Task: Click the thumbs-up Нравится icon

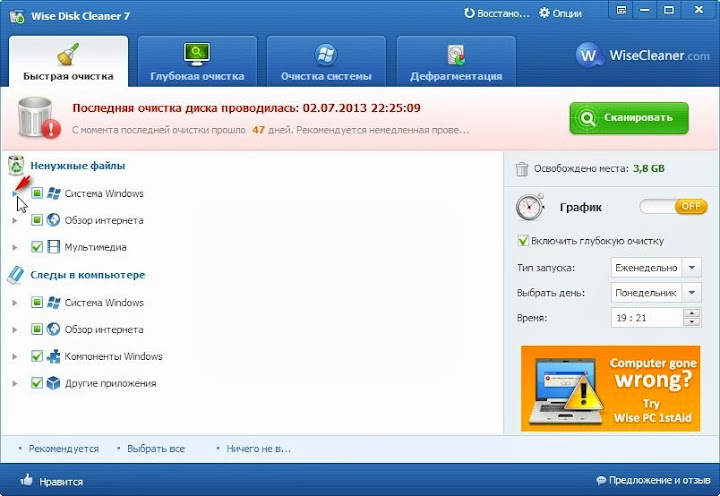Action: (x=26, y=480)
